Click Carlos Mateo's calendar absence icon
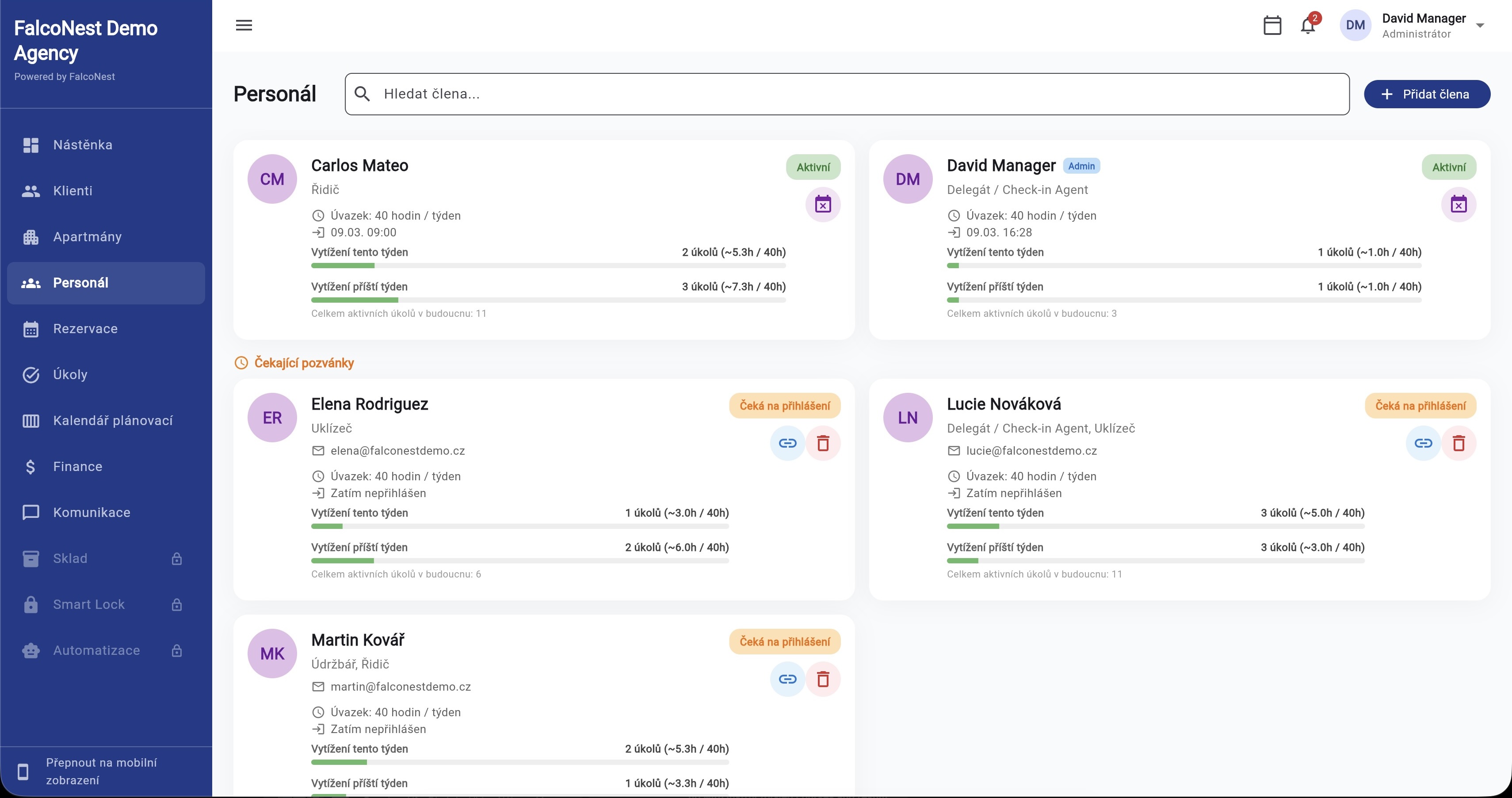 [x=822, y=205]
